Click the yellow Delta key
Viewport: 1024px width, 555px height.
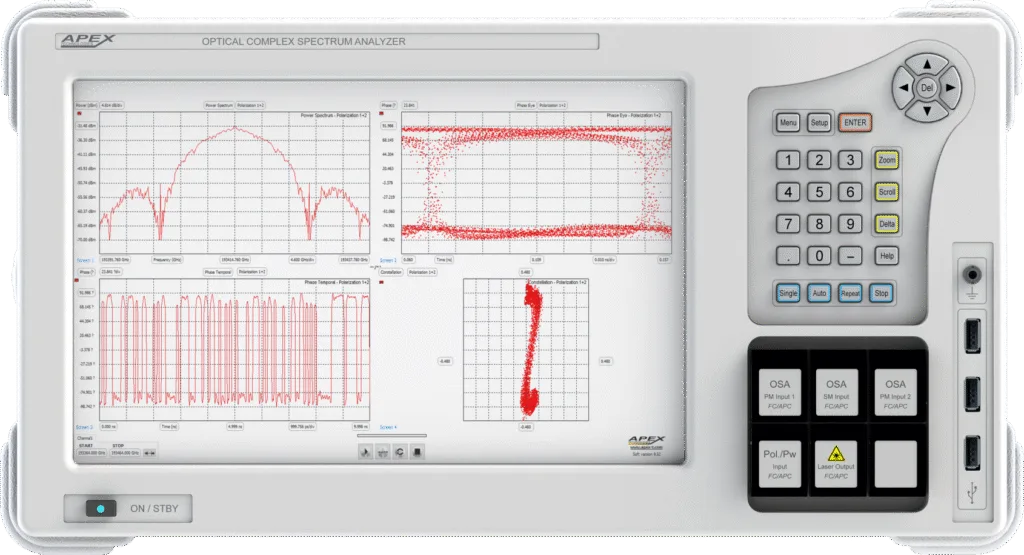point(887,224)
